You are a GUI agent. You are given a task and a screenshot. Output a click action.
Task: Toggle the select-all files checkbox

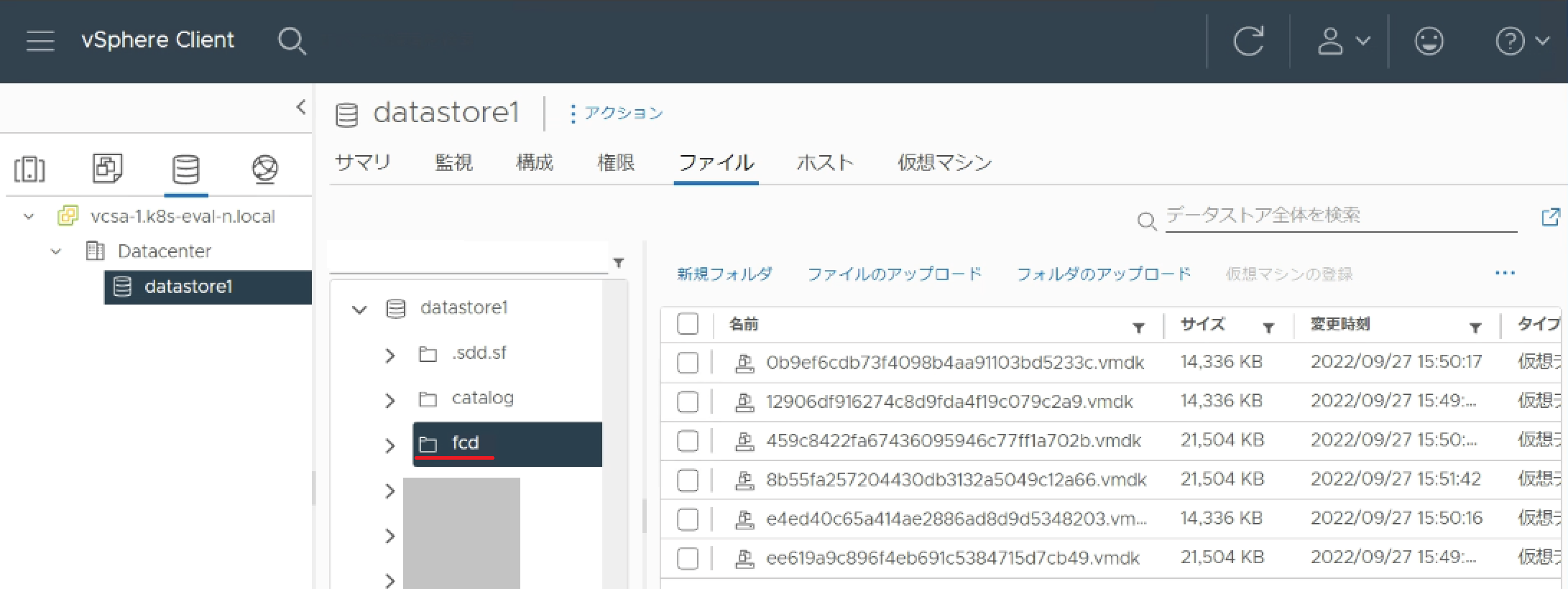(x=688, y=324)
